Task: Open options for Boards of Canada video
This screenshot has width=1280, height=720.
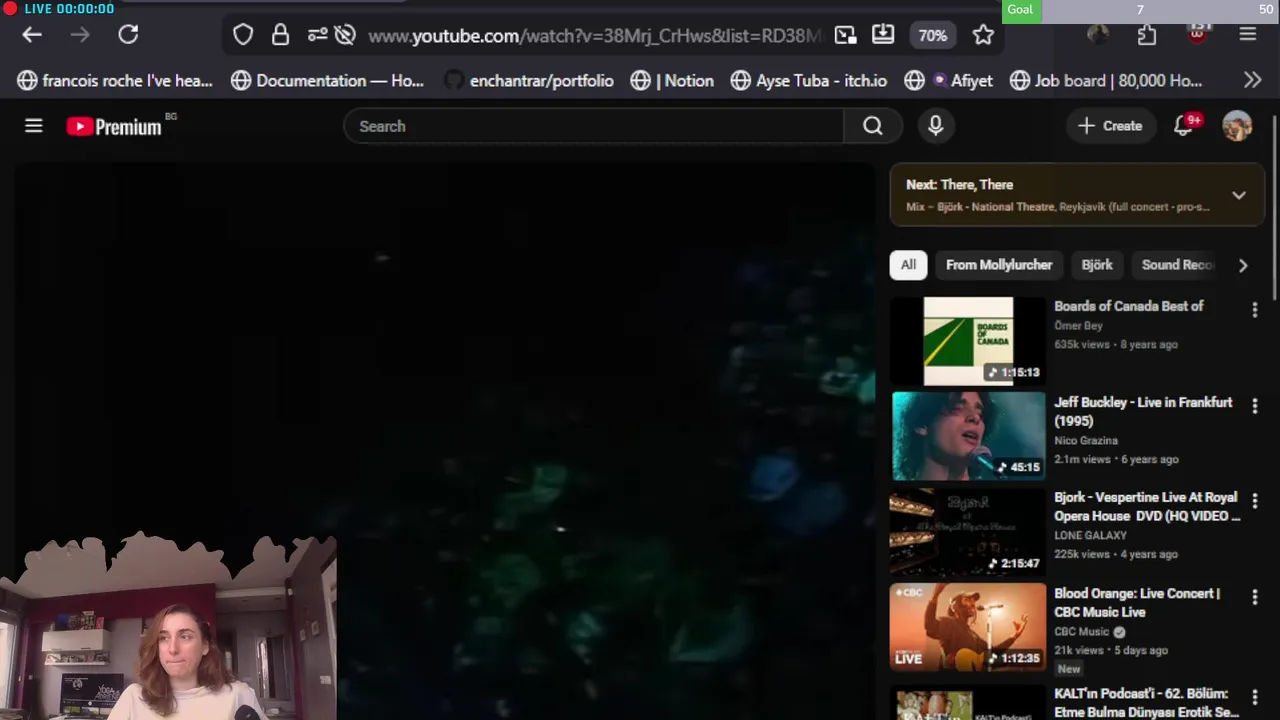Action: 1255,311
